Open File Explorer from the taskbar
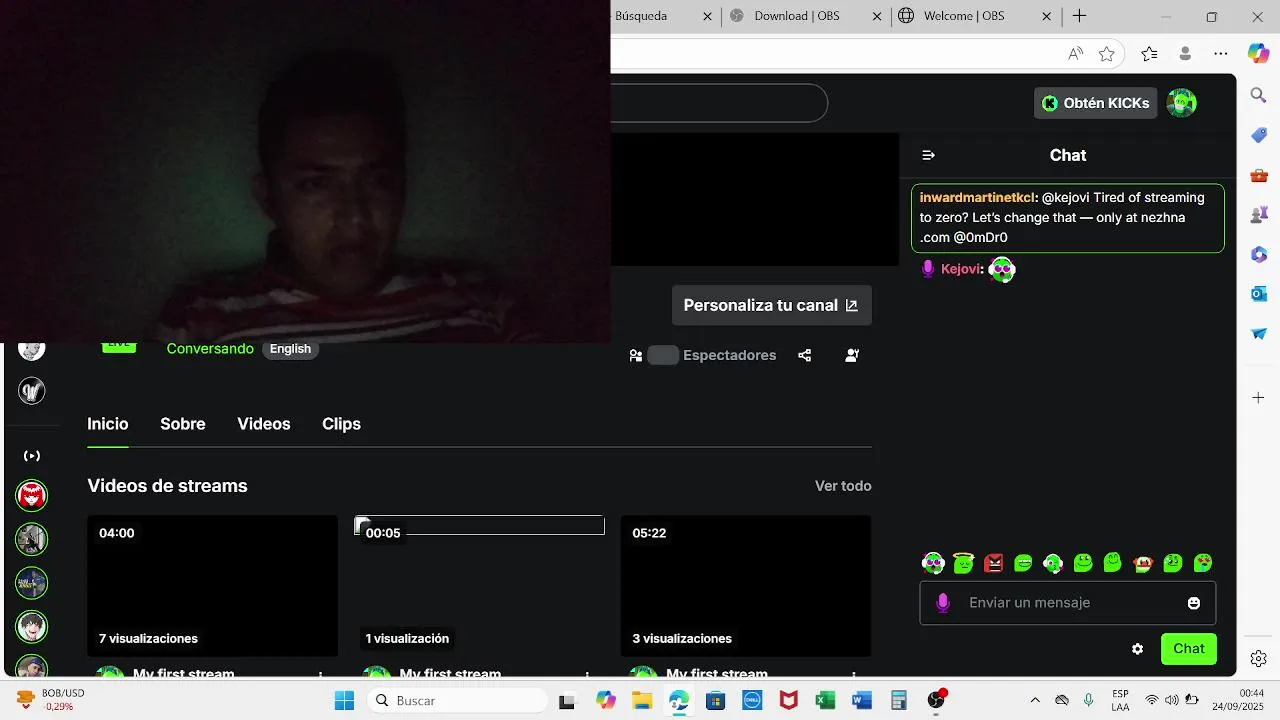Image resolution: width=1280 pixels, height=720 pixels. [x=641, y=700]
